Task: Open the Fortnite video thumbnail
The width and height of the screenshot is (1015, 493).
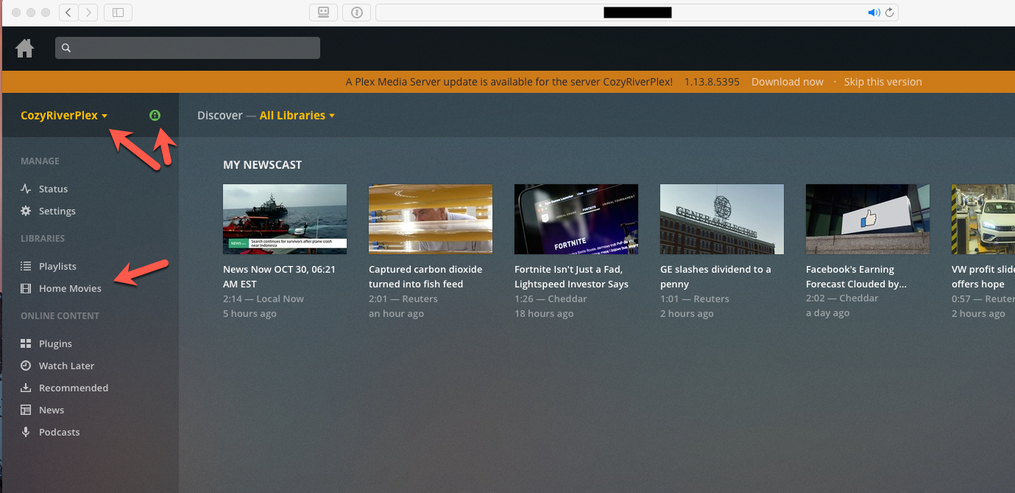Action: 576,219
